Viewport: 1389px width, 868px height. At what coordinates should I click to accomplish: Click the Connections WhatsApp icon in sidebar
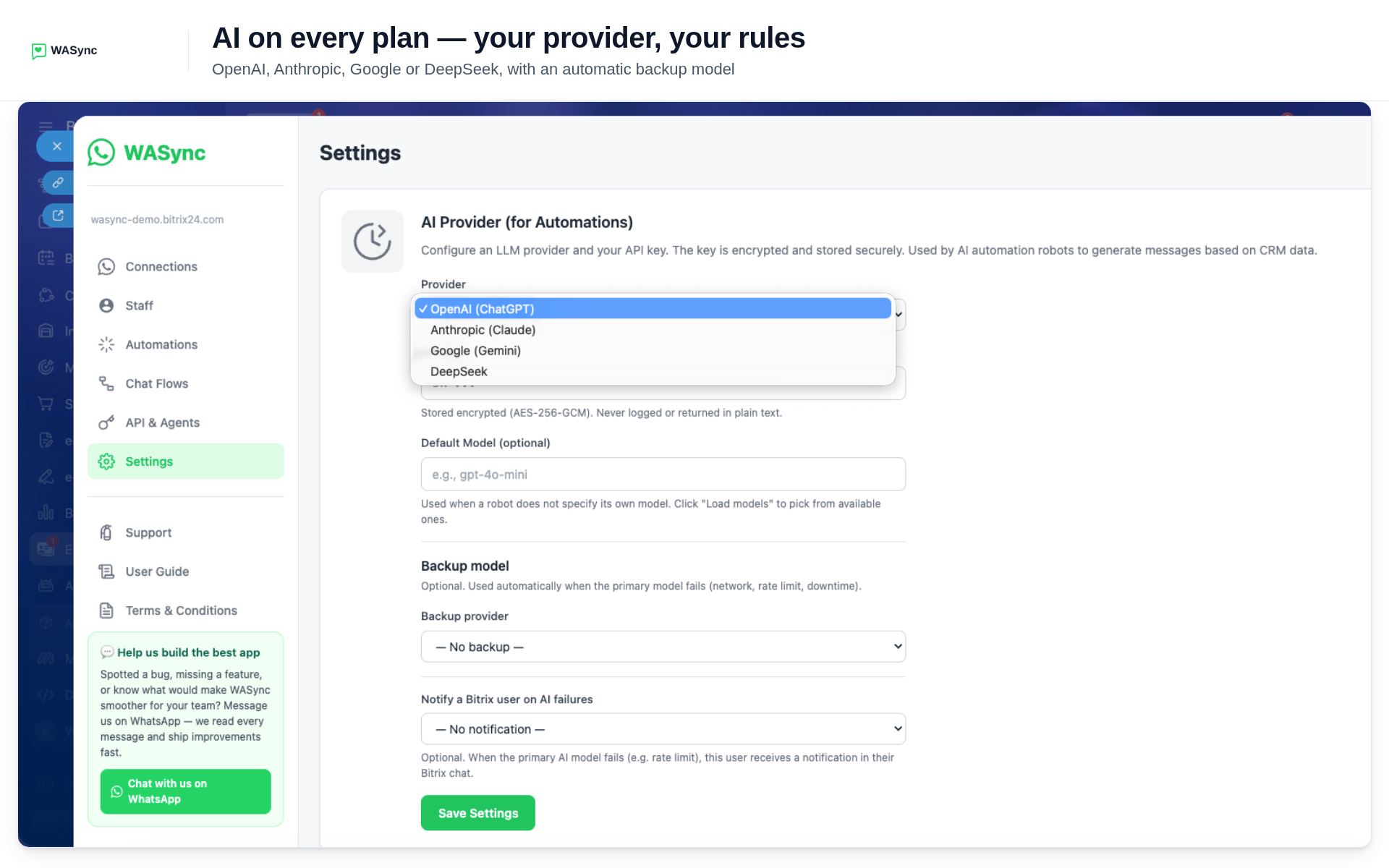[x=106, y=267]
